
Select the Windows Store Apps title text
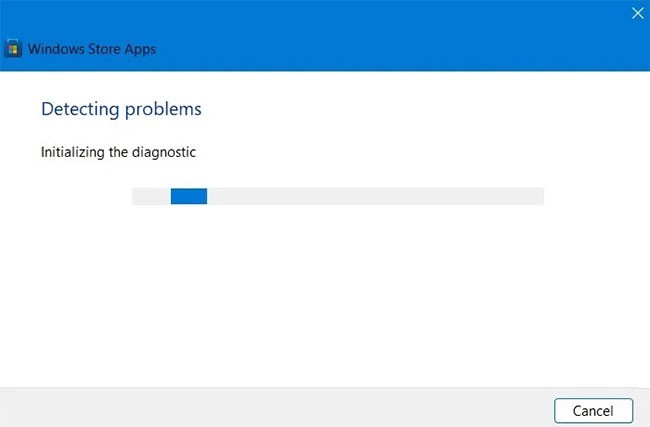click(x=92, y=49)
